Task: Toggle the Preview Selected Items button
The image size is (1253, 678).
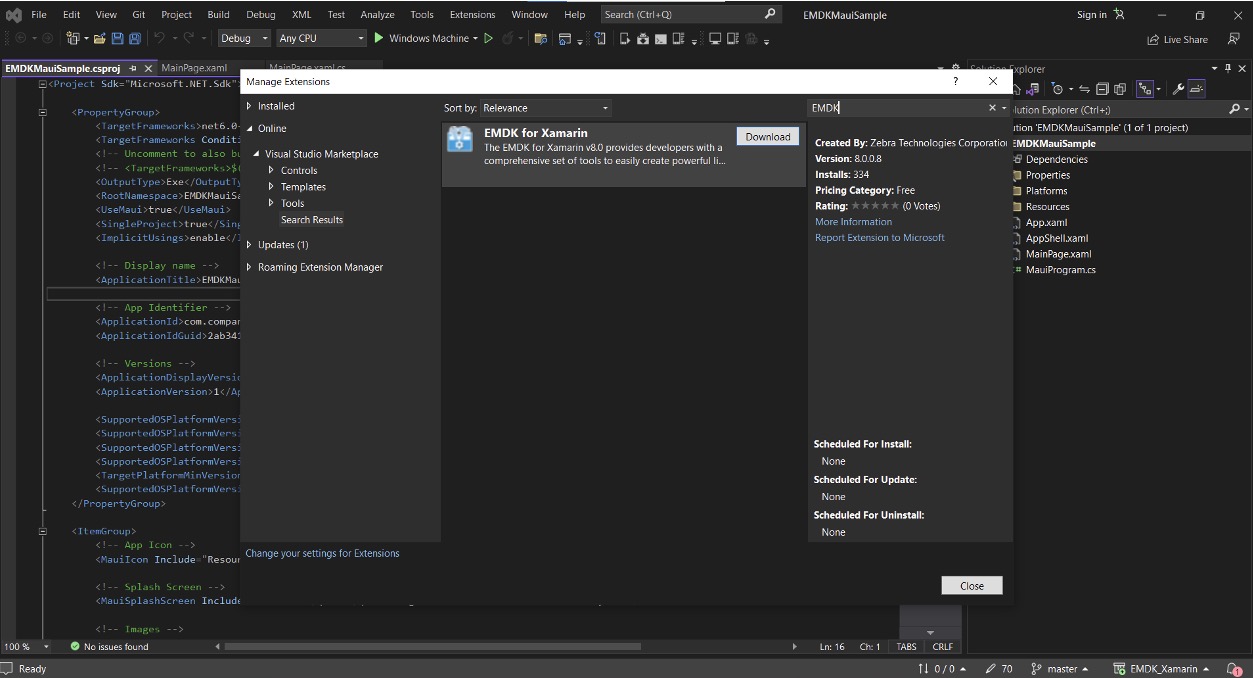Action: click(1197, 89)
